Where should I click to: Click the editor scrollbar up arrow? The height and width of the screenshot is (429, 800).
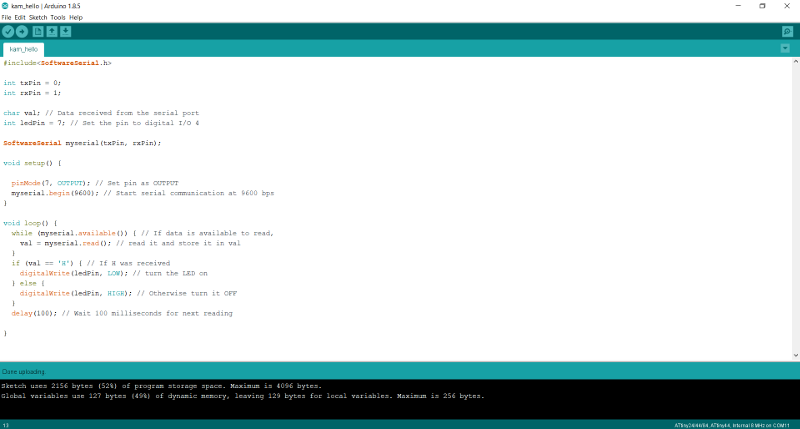pyautogui.click(x=795, y=61)
